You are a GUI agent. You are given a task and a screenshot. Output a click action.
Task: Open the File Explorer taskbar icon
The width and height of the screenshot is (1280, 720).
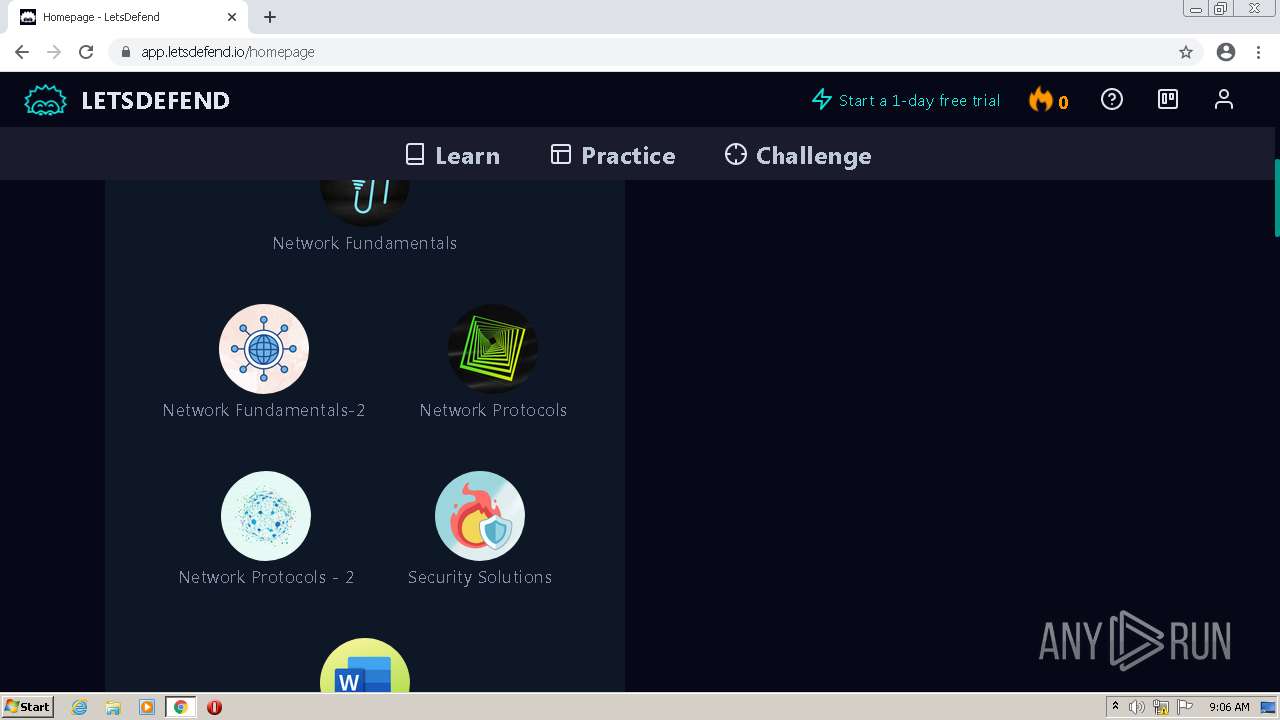(113, 707)
